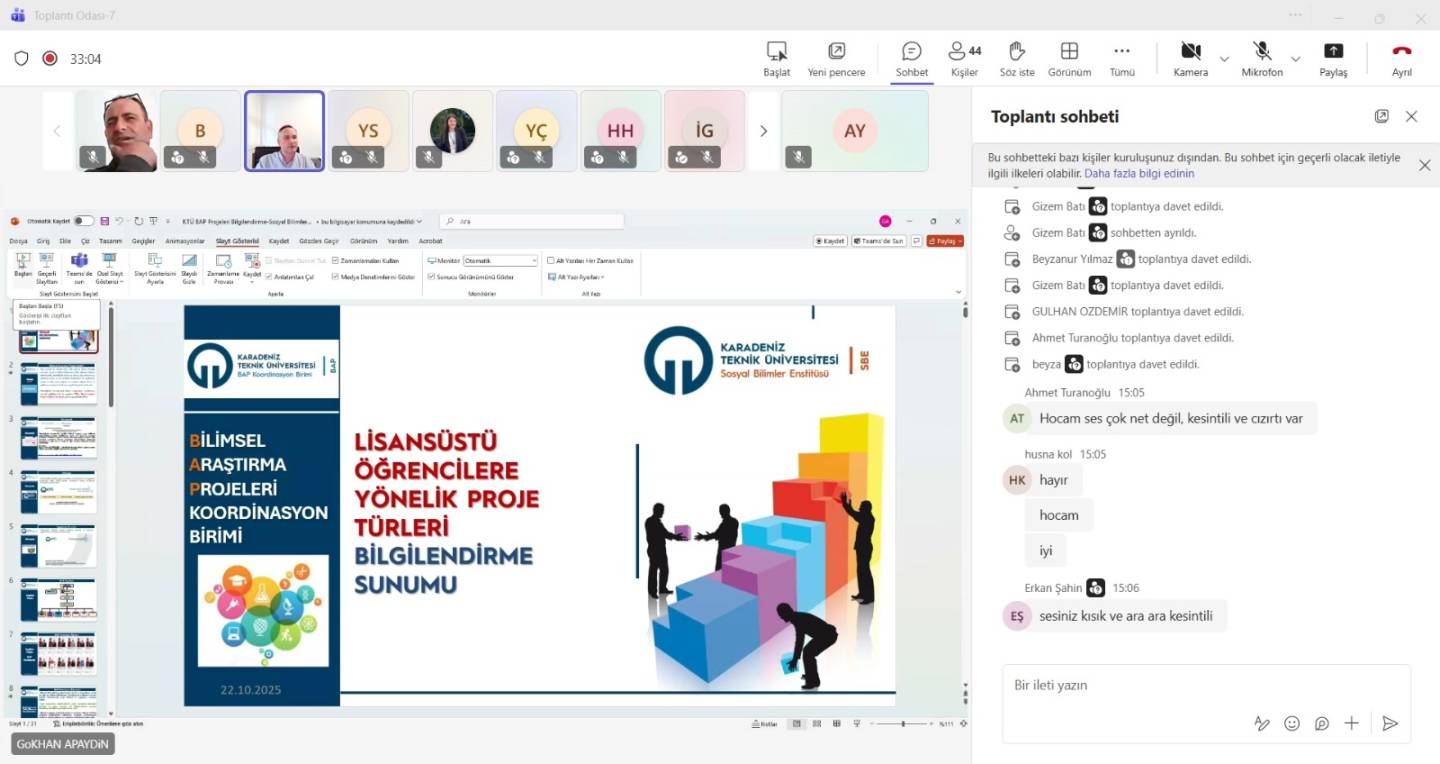Click the Paylaş share screen icon
1440x764 pixels.
[x=1332, y=58]
